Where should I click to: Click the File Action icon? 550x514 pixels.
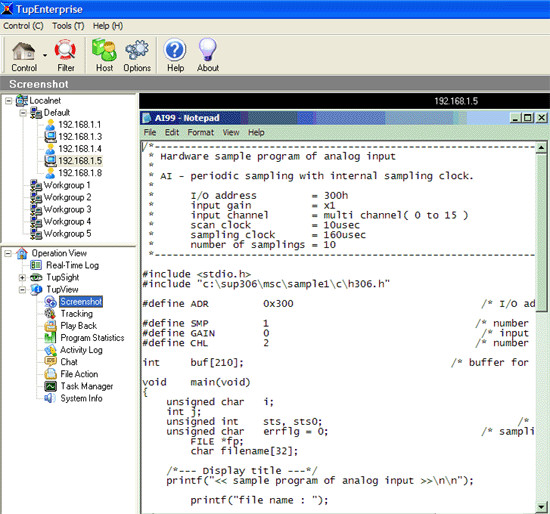click(50, 374)
